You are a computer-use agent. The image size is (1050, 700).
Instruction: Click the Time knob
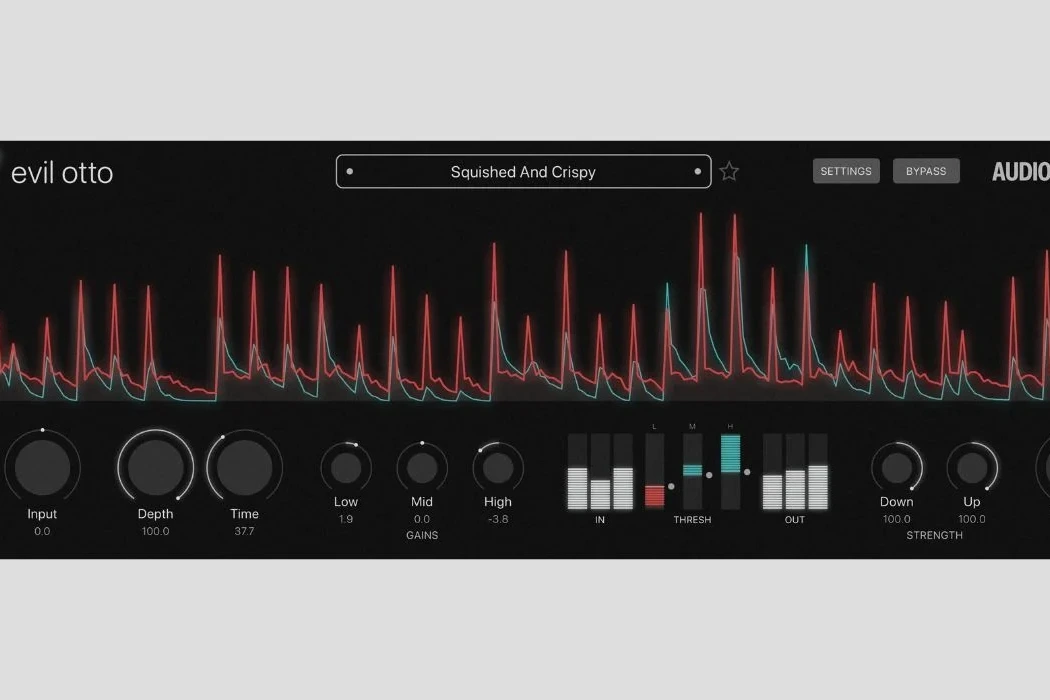[244, 467]
